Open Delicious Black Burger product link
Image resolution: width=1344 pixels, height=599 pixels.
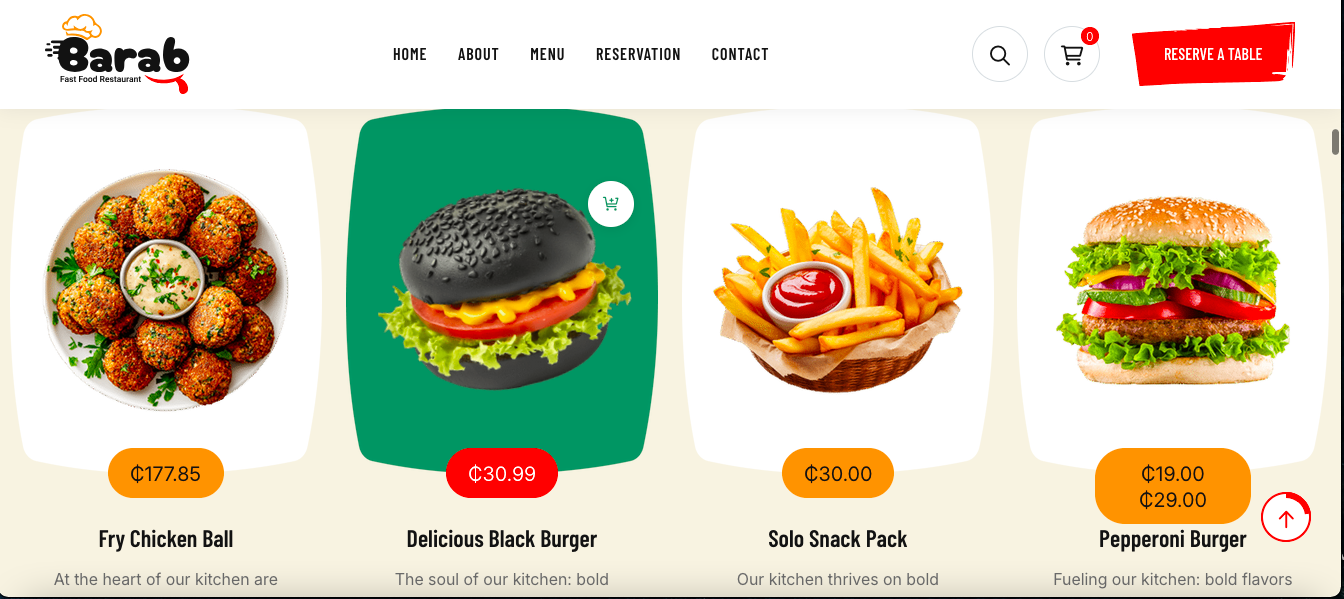point(502,539)
